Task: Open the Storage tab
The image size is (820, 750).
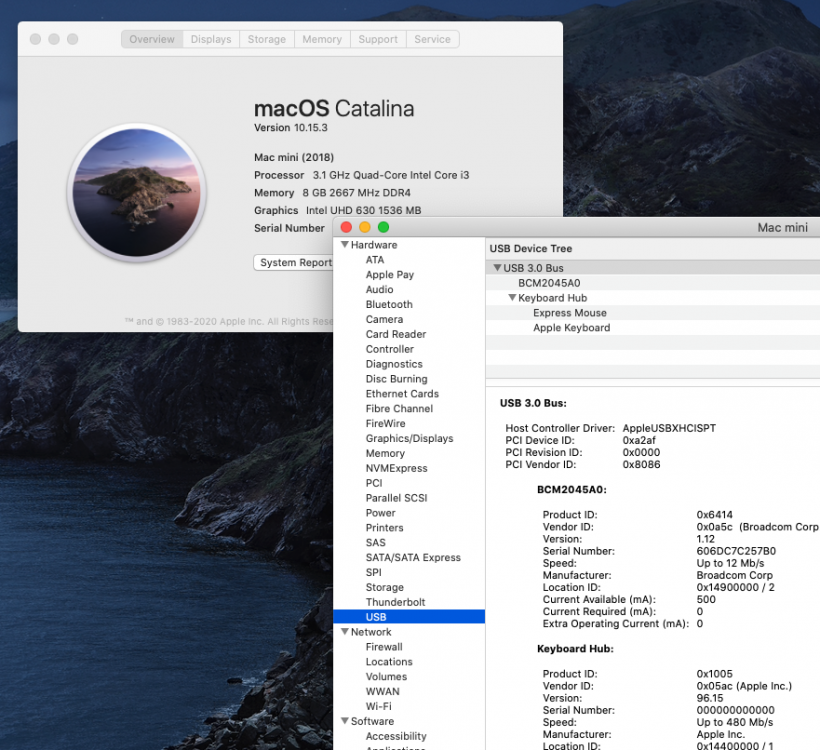Action: click(267, 39)
